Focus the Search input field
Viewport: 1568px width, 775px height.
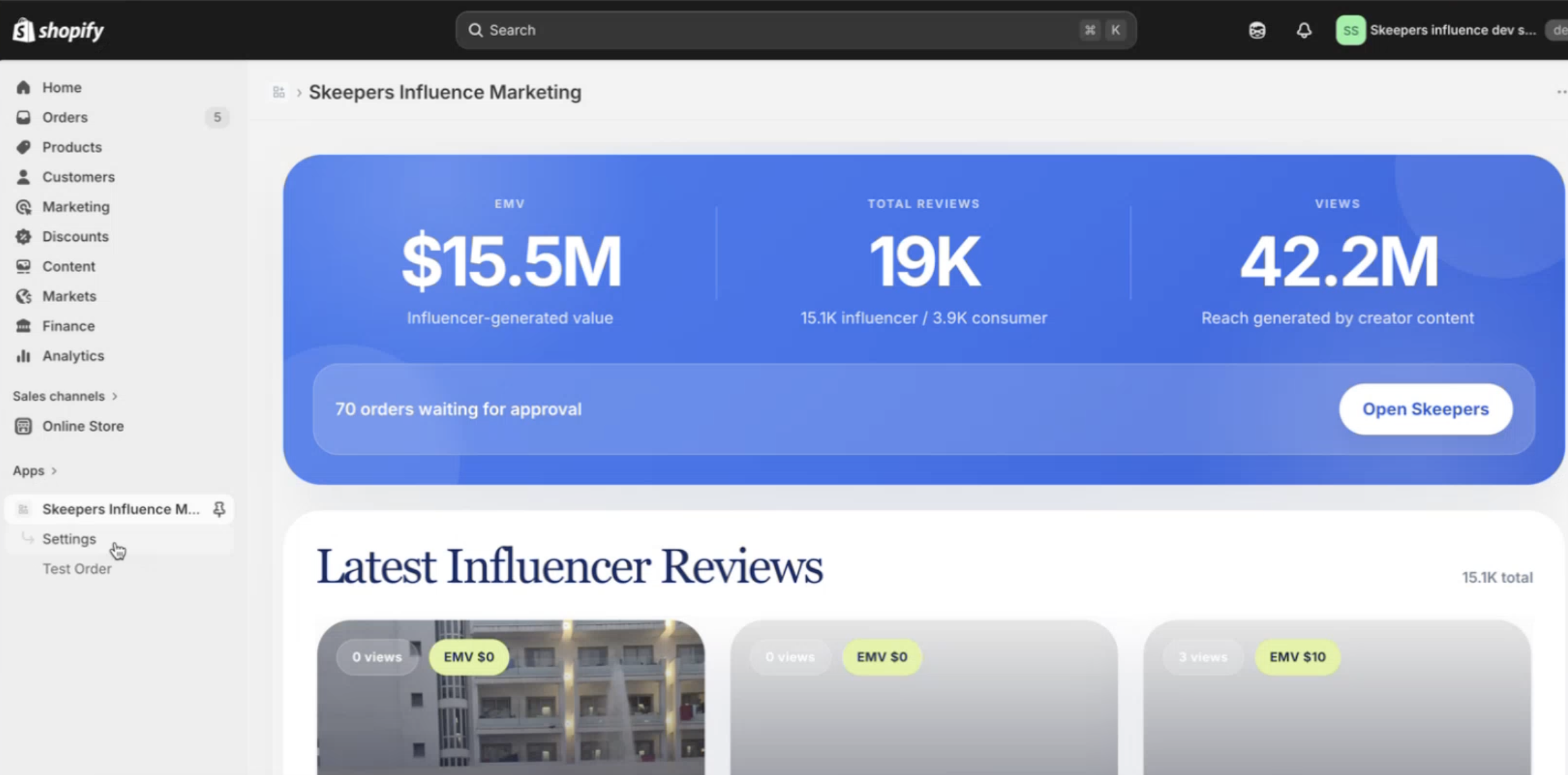796,30
